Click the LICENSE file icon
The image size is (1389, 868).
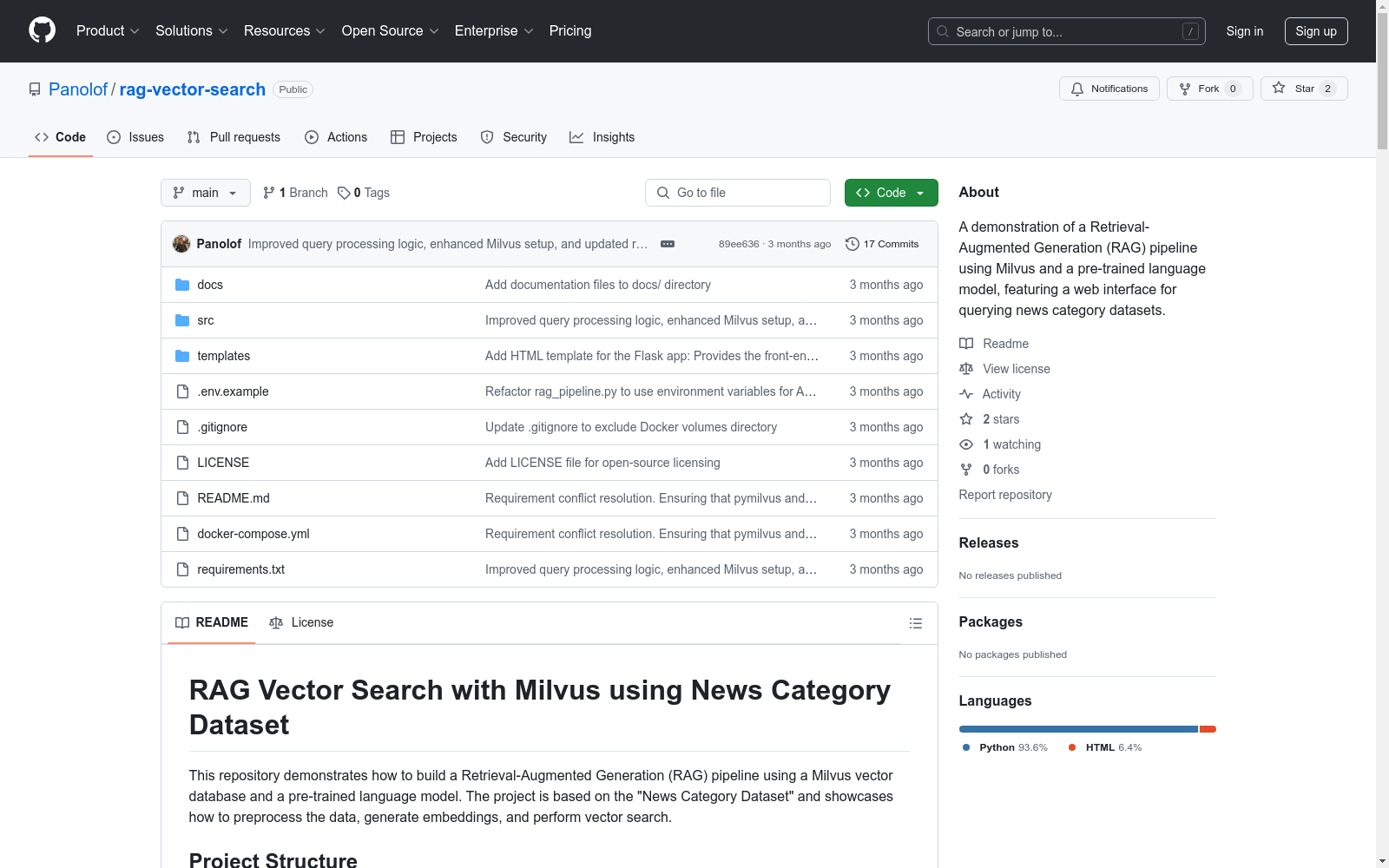[182, 463]
